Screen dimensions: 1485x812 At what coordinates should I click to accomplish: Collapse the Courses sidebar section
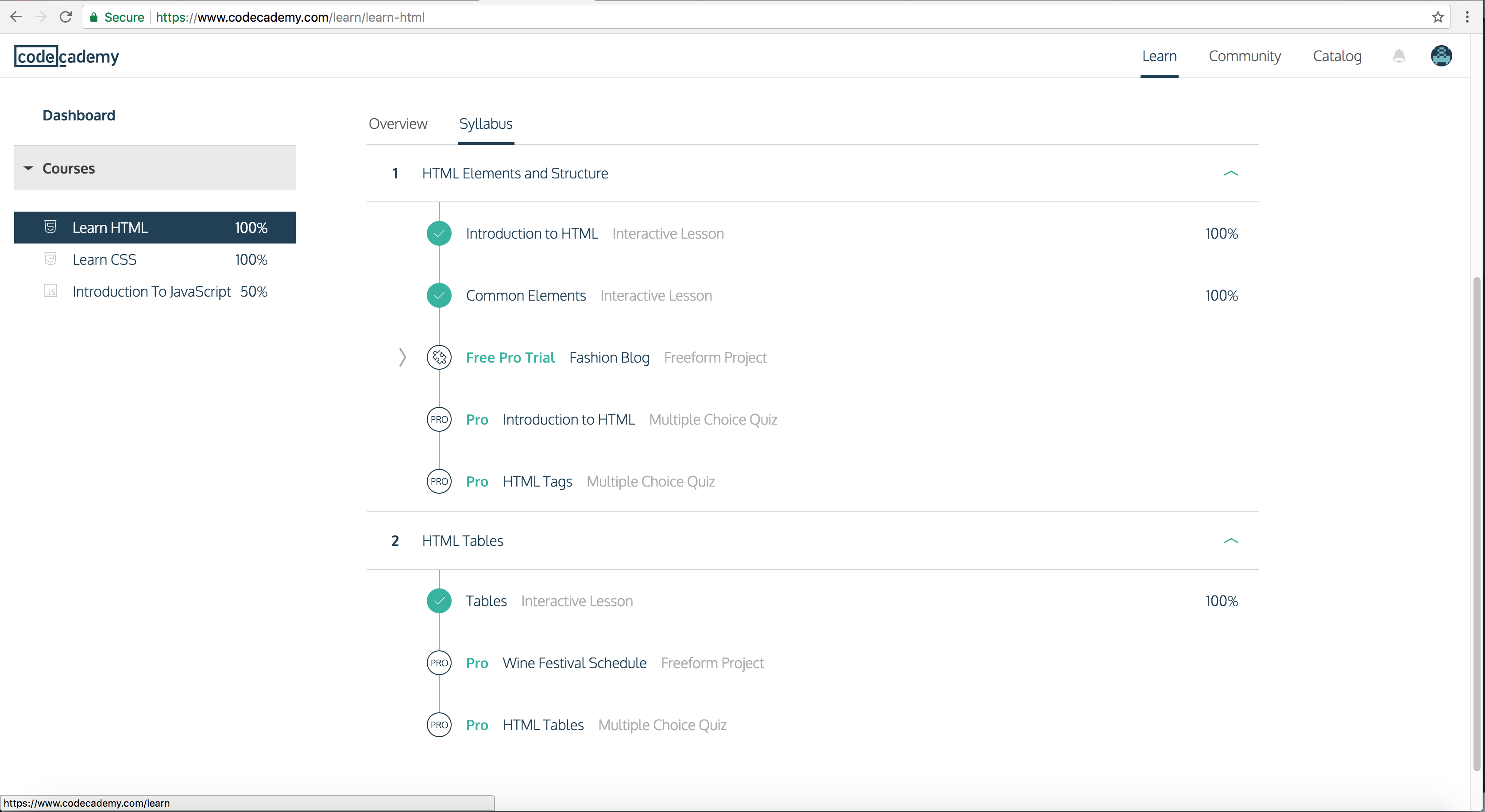[155, 168]
